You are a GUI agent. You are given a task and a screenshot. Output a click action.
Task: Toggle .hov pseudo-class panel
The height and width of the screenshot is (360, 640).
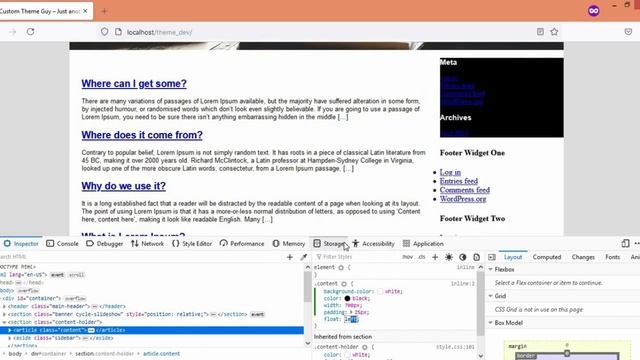click(407, 257)
